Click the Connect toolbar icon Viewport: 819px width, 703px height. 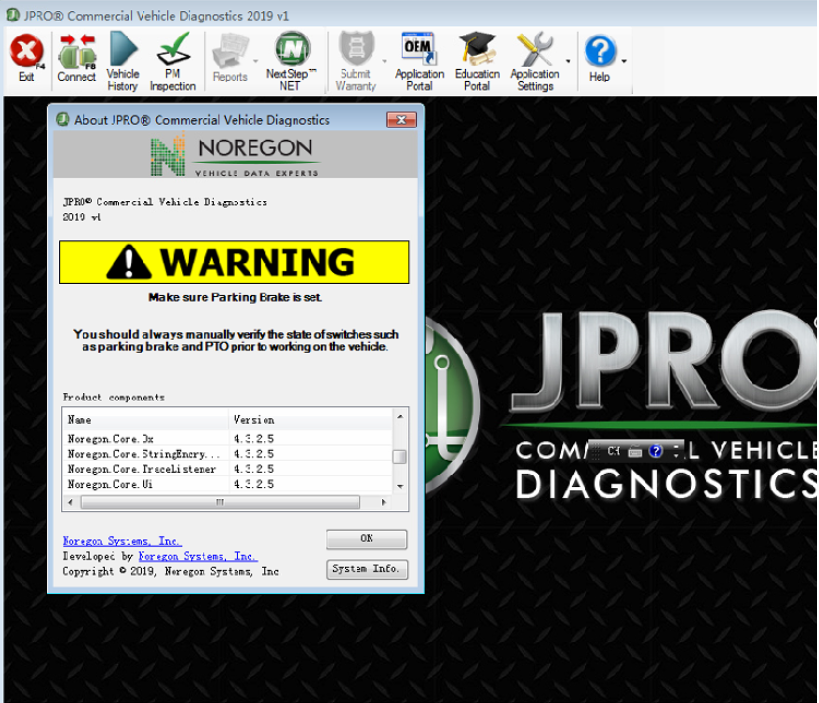point(76,58)
